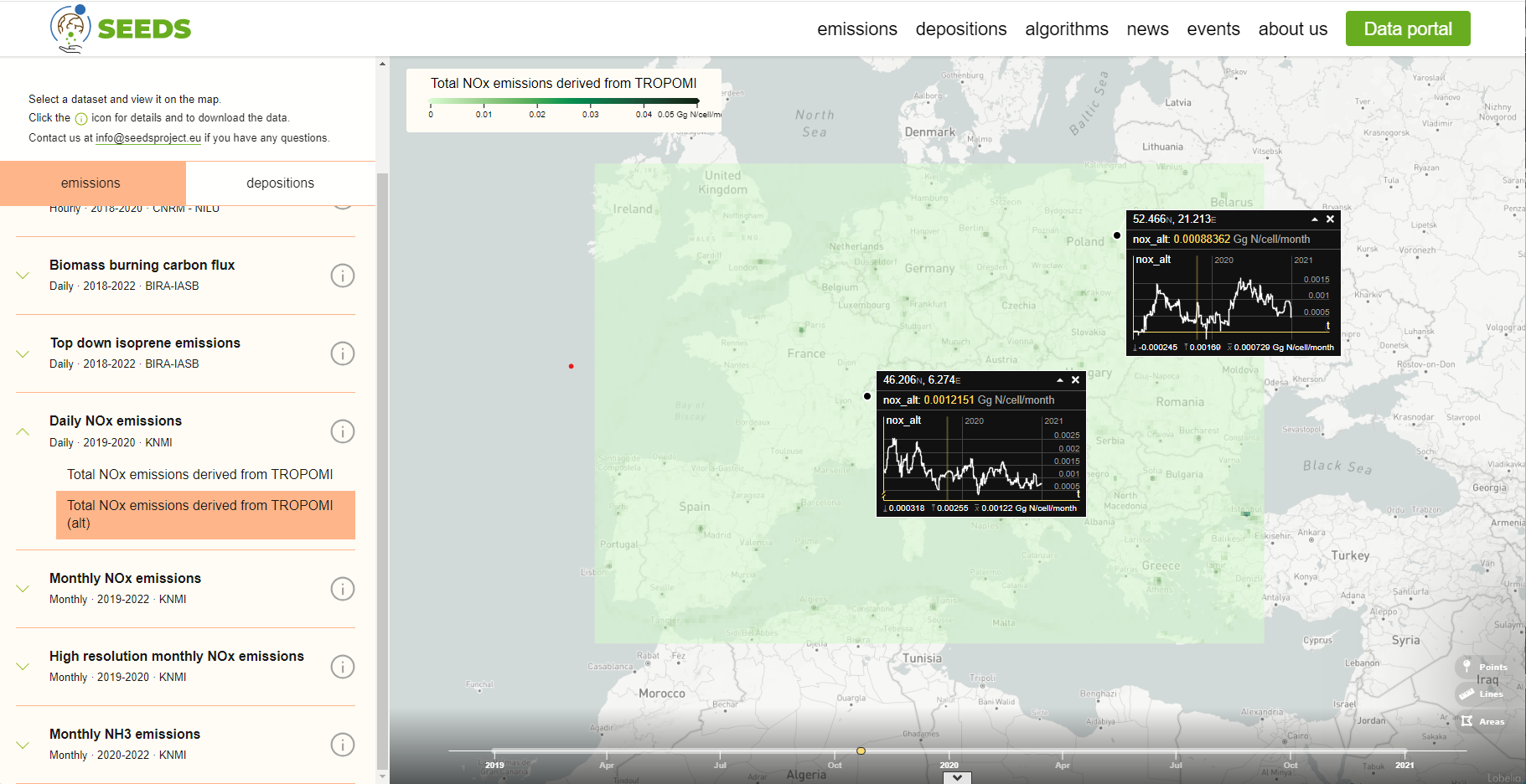Viewport: 1526px width, 784px height.
Task: Expand High resolution monthly NOx emissions
Action: click(x=23, y=667)
